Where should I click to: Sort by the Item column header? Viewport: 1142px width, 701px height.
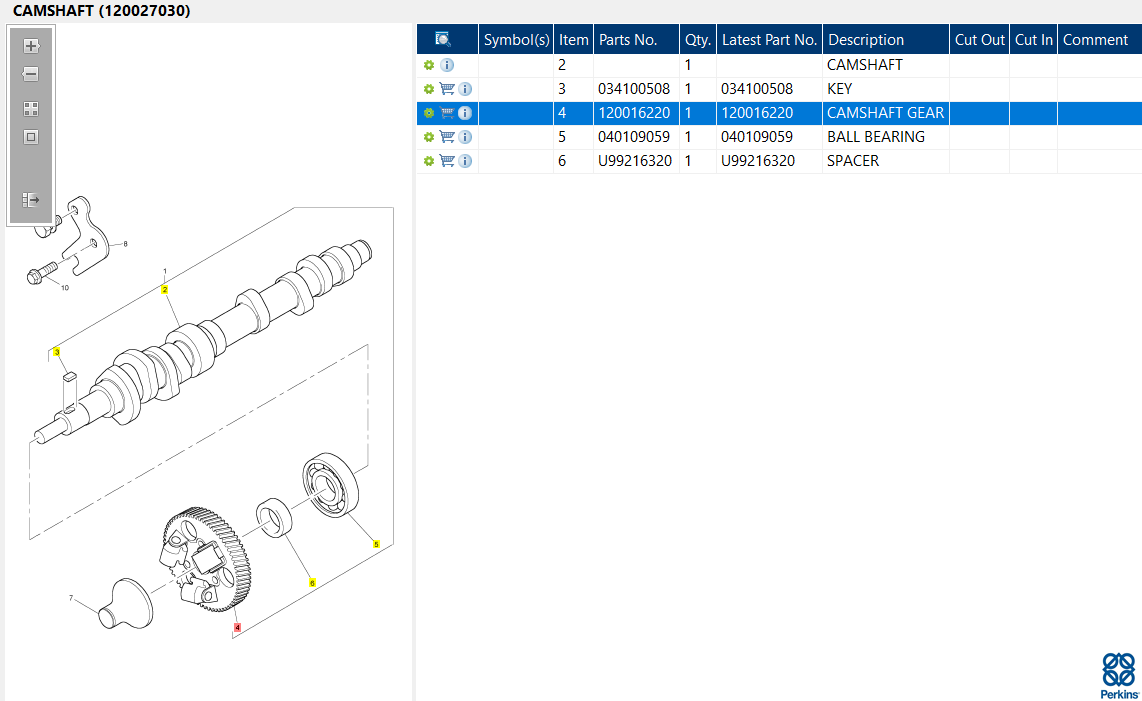(x=573, y=40)
